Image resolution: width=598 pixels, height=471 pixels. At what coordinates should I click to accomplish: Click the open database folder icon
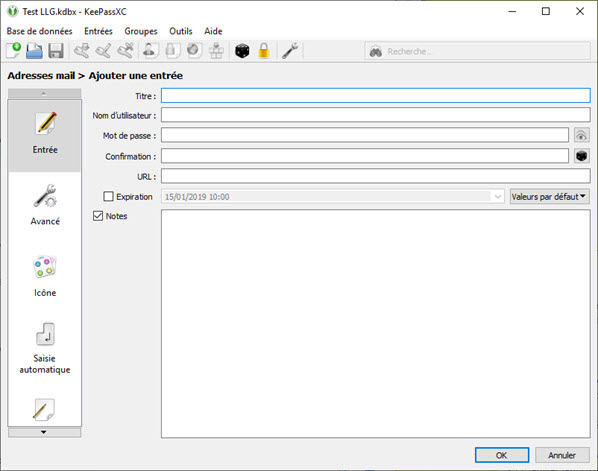[x=34, y=51]
